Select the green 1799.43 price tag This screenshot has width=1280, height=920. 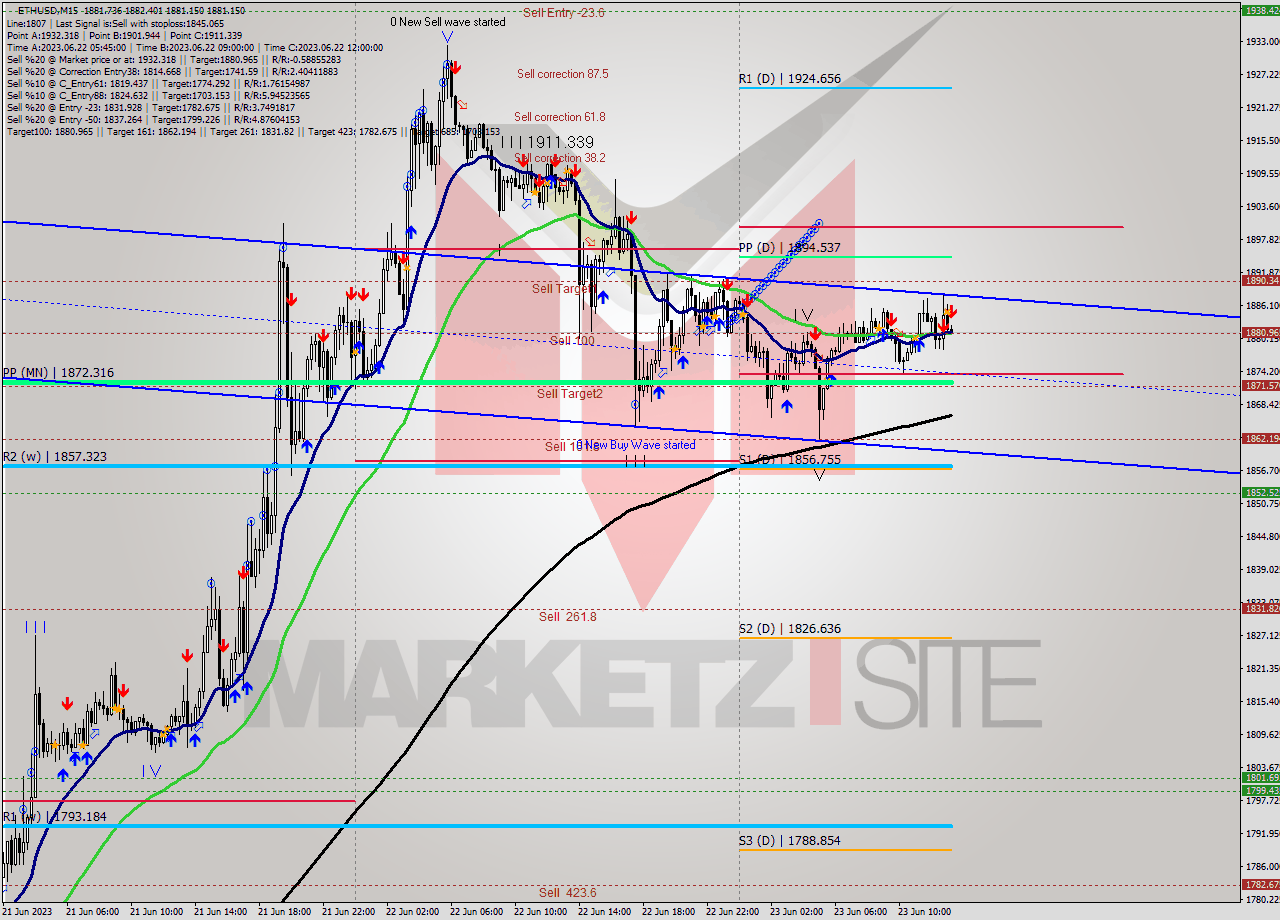tap(1260, 791)
